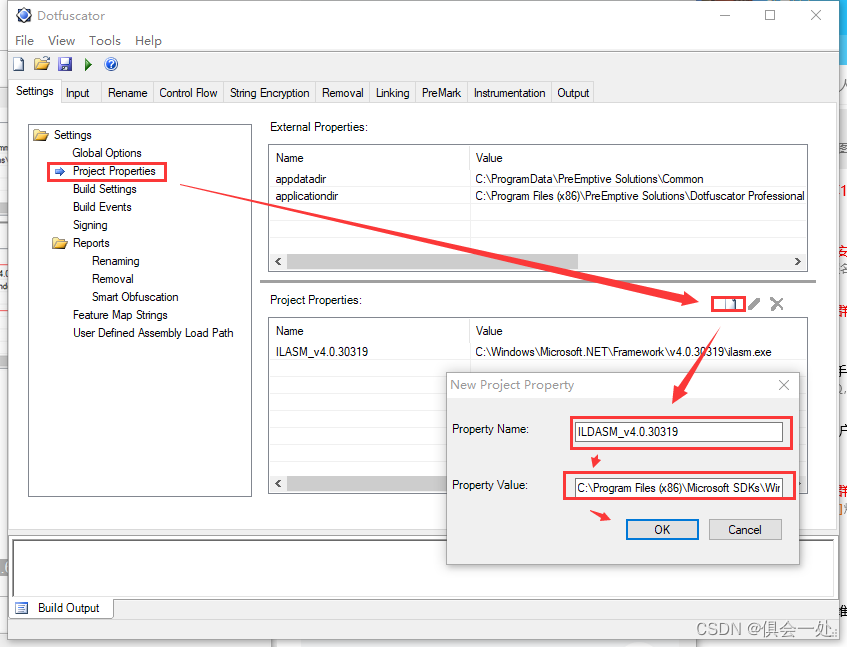Select Global Options in settings tree
This screenshot has height=647, width=847.
(107, 153)
